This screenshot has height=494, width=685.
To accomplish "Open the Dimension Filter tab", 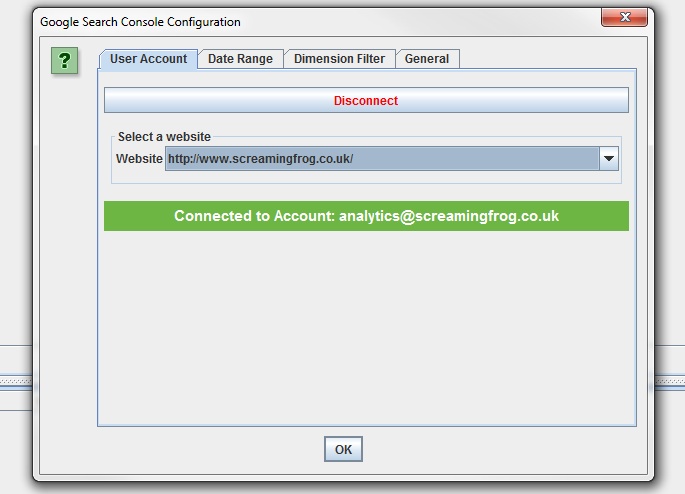I will click(339, 59).
